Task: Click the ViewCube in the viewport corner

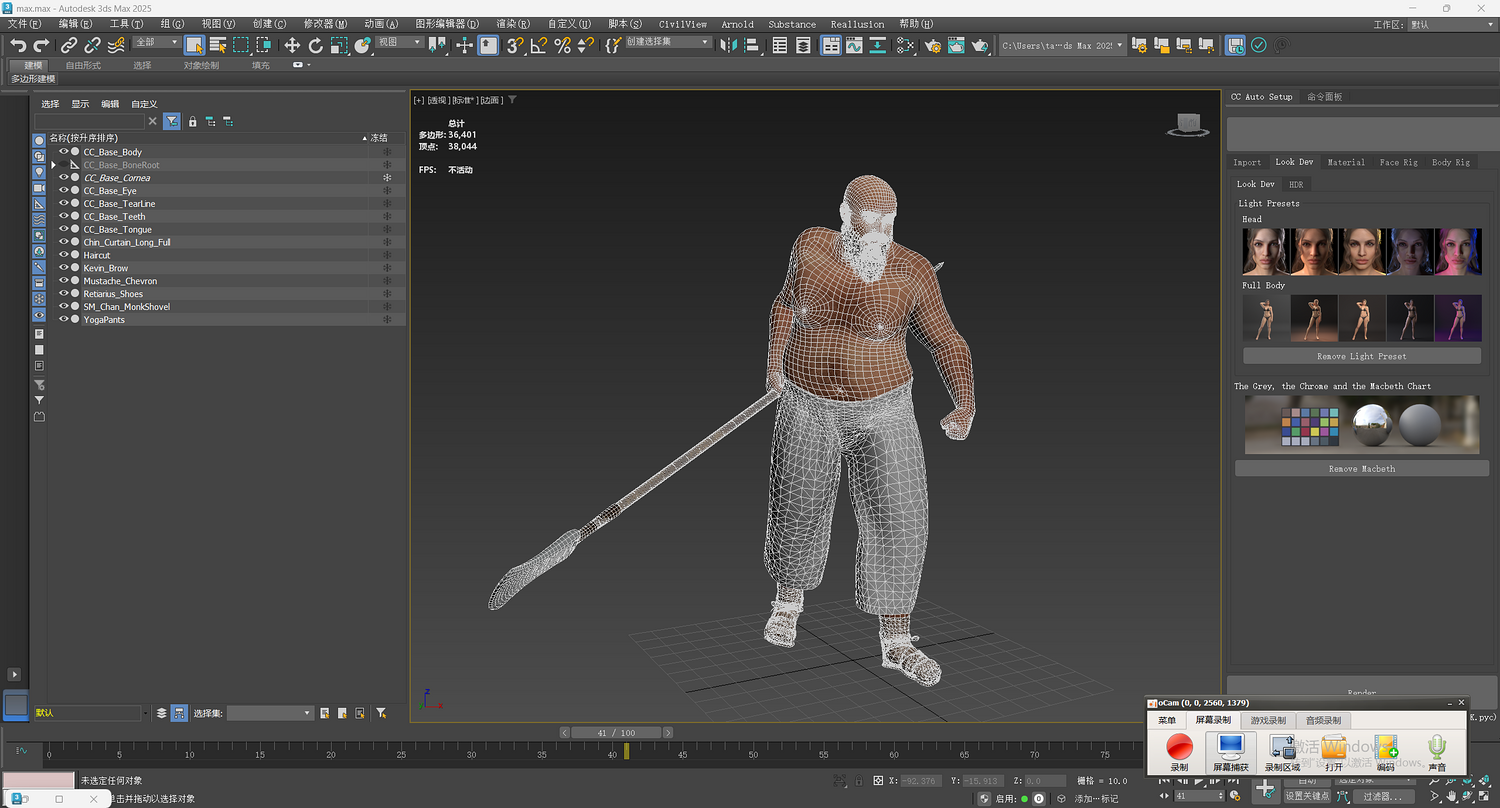Action: coord(1187,124)
